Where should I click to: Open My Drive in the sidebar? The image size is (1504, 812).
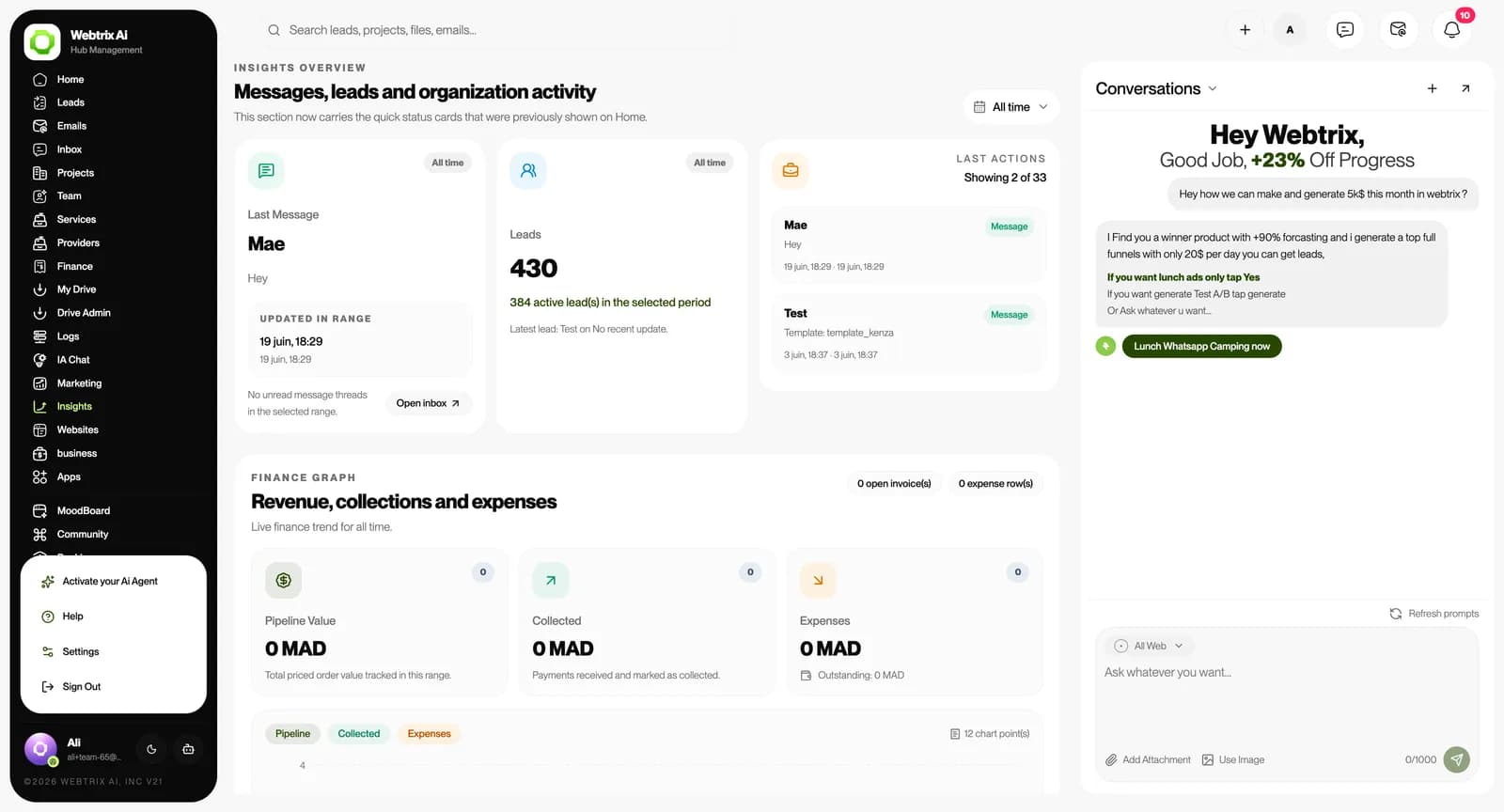tap(76, 289)
